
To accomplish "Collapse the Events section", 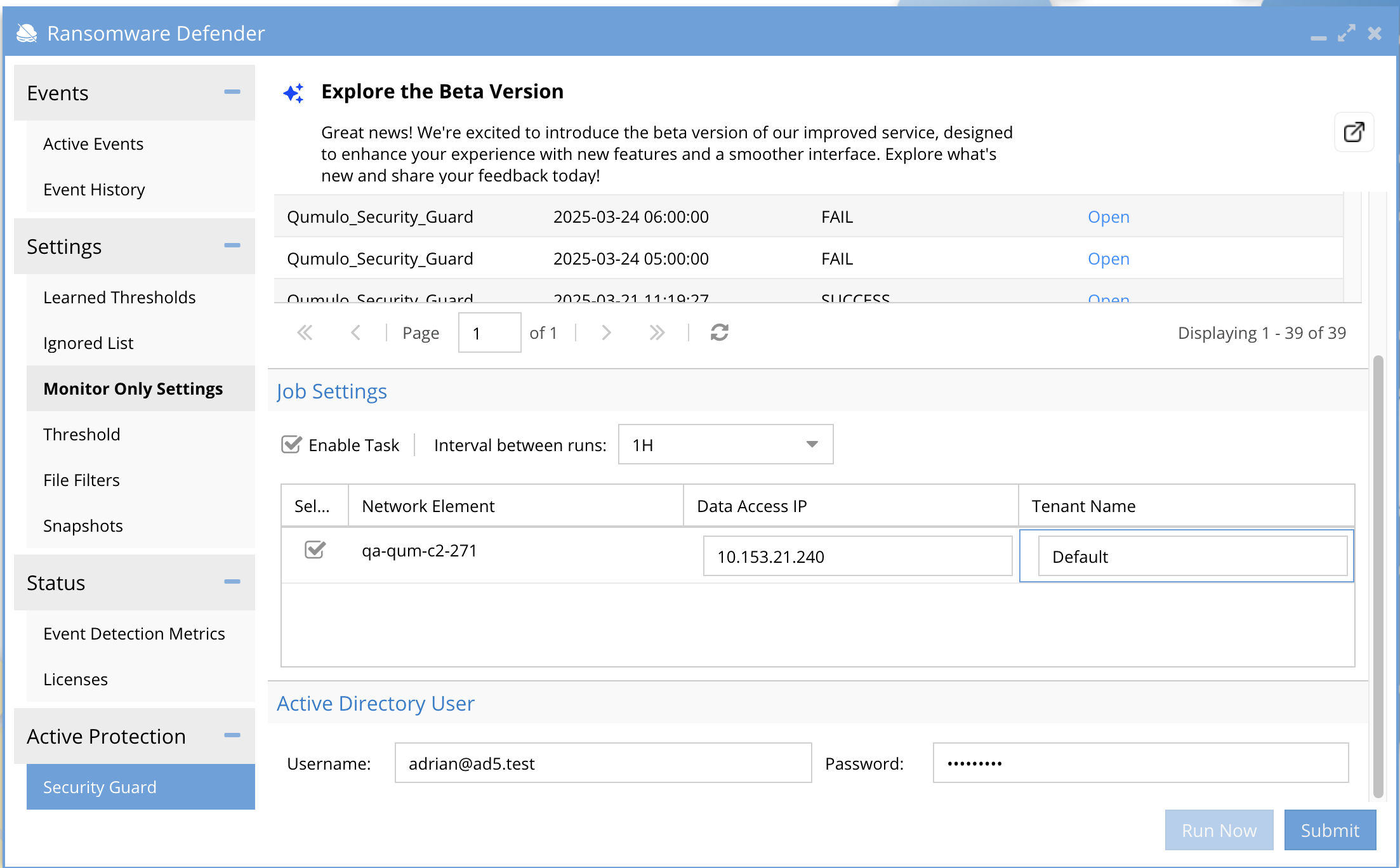I will point(232,92).
